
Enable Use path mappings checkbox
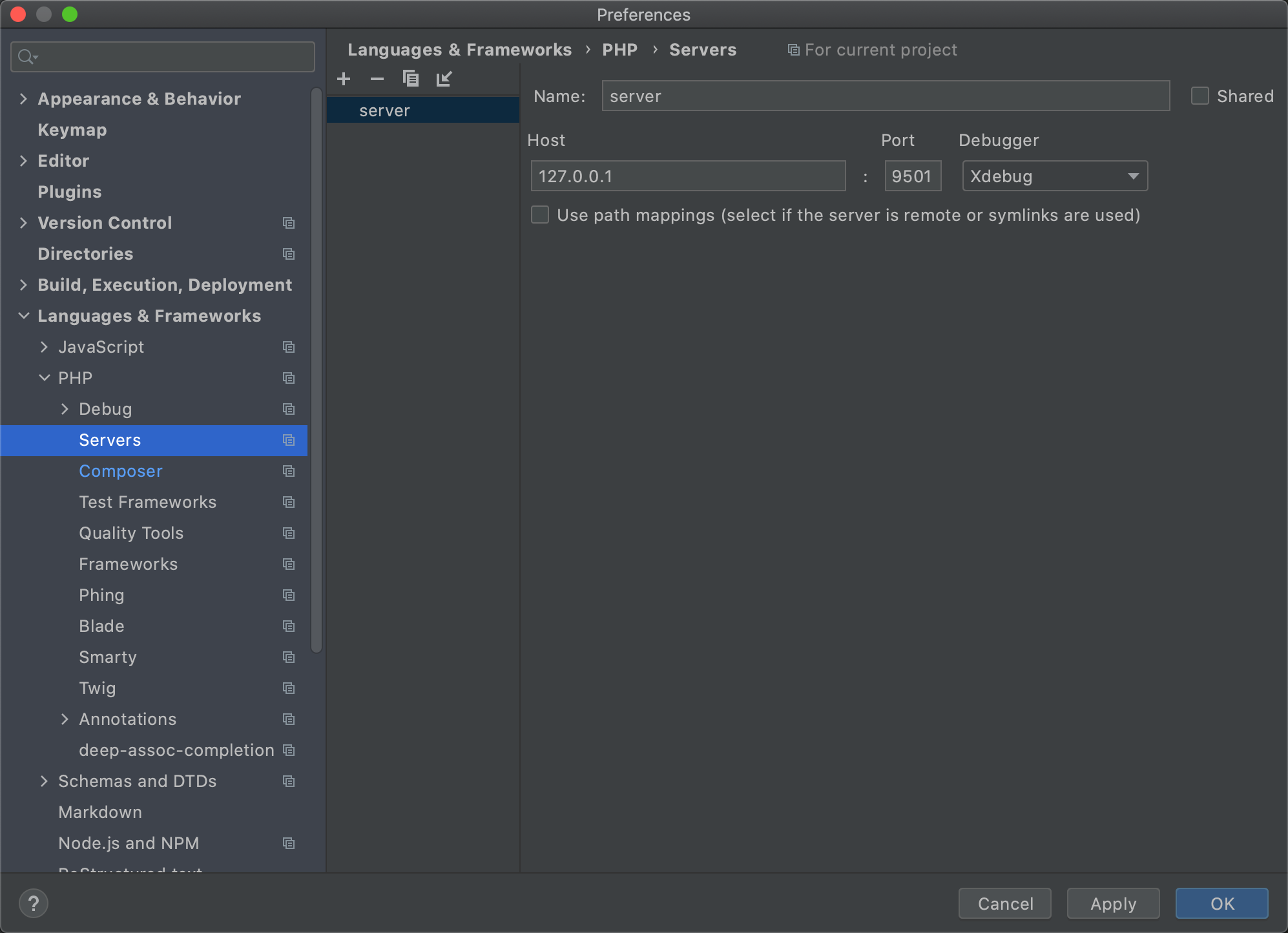point(540,215)
